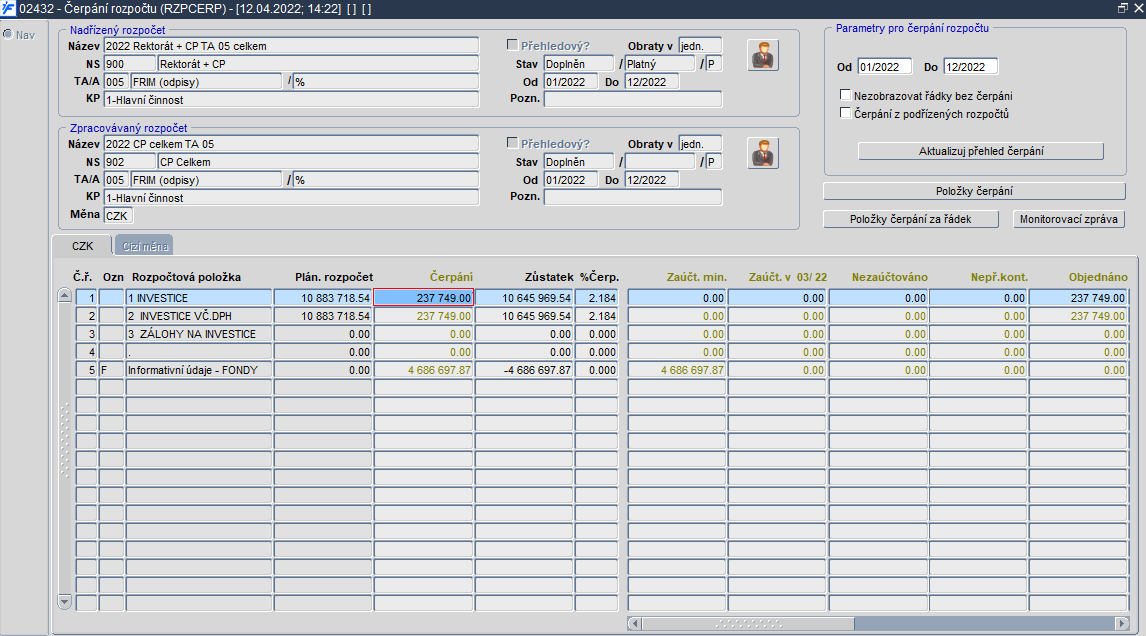Click Zaúčt. min. value 4 686 697.87

pos(677,370)
